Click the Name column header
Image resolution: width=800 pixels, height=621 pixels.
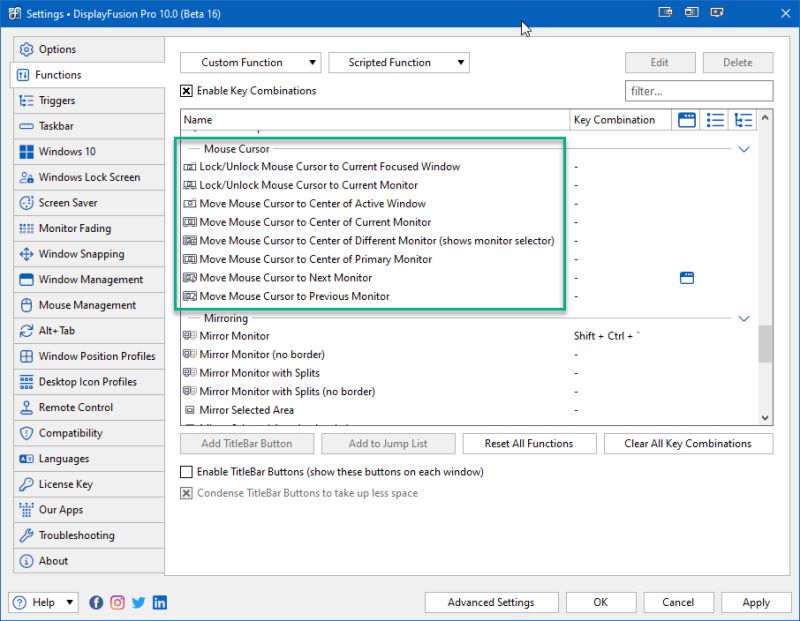click(375, 120)
